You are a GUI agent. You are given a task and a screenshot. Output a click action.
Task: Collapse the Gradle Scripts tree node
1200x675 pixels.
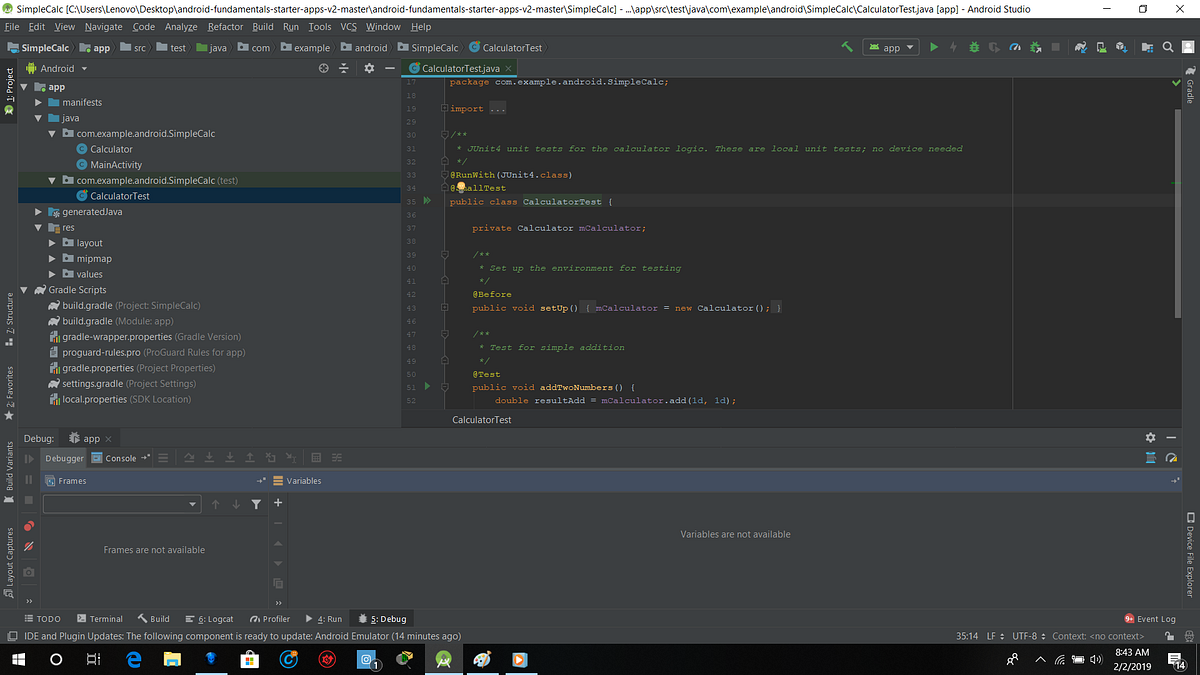23,289
